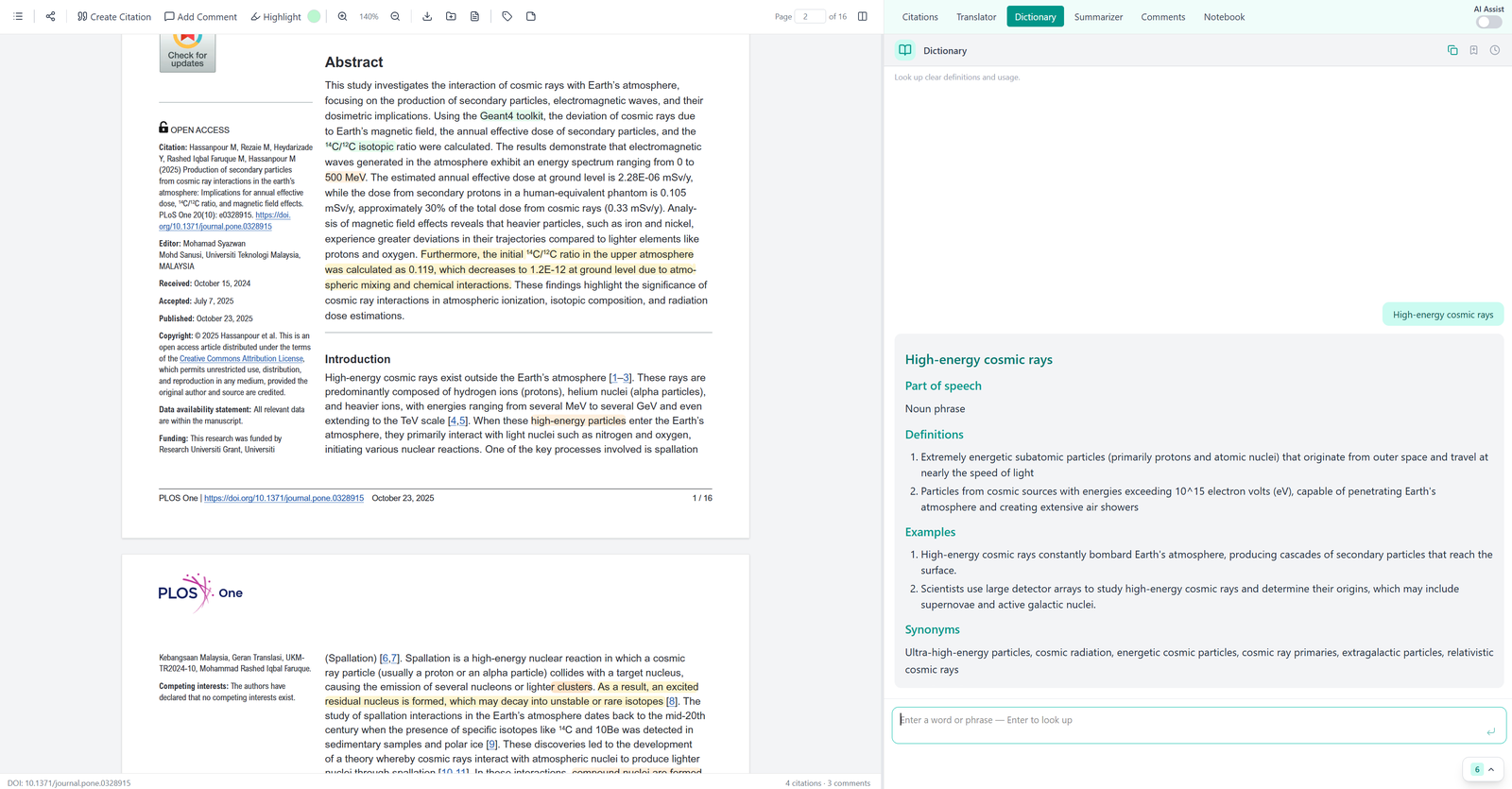Click the PLOS One logo on page two

tap(200, 592)
